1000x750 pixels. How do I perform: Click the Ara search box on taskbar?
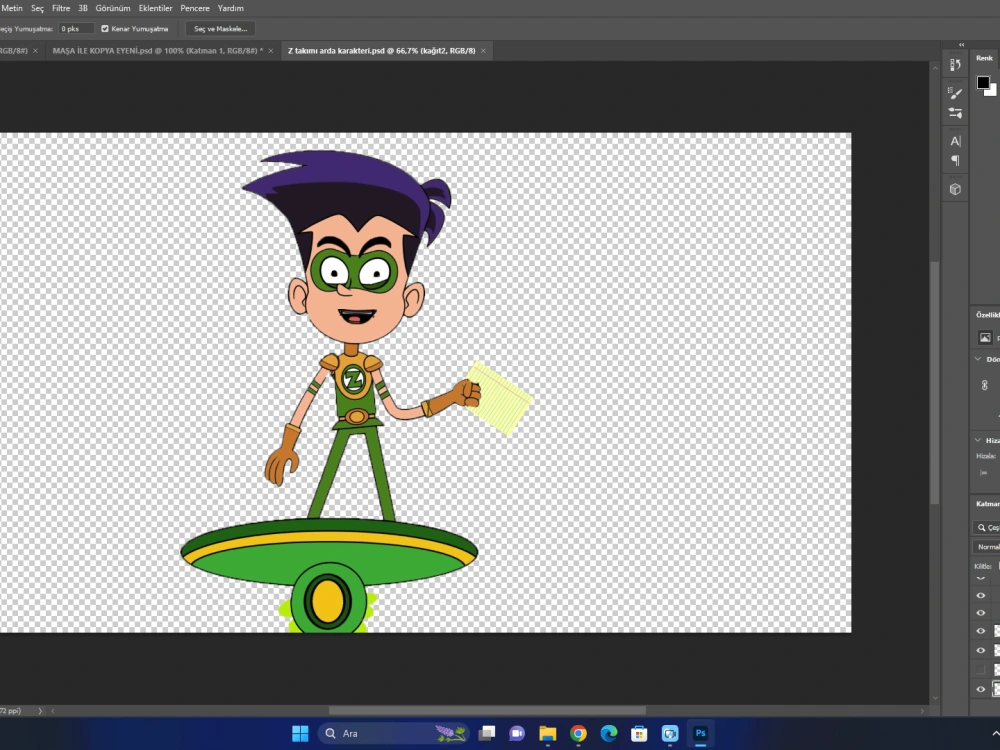pos(393,733)
